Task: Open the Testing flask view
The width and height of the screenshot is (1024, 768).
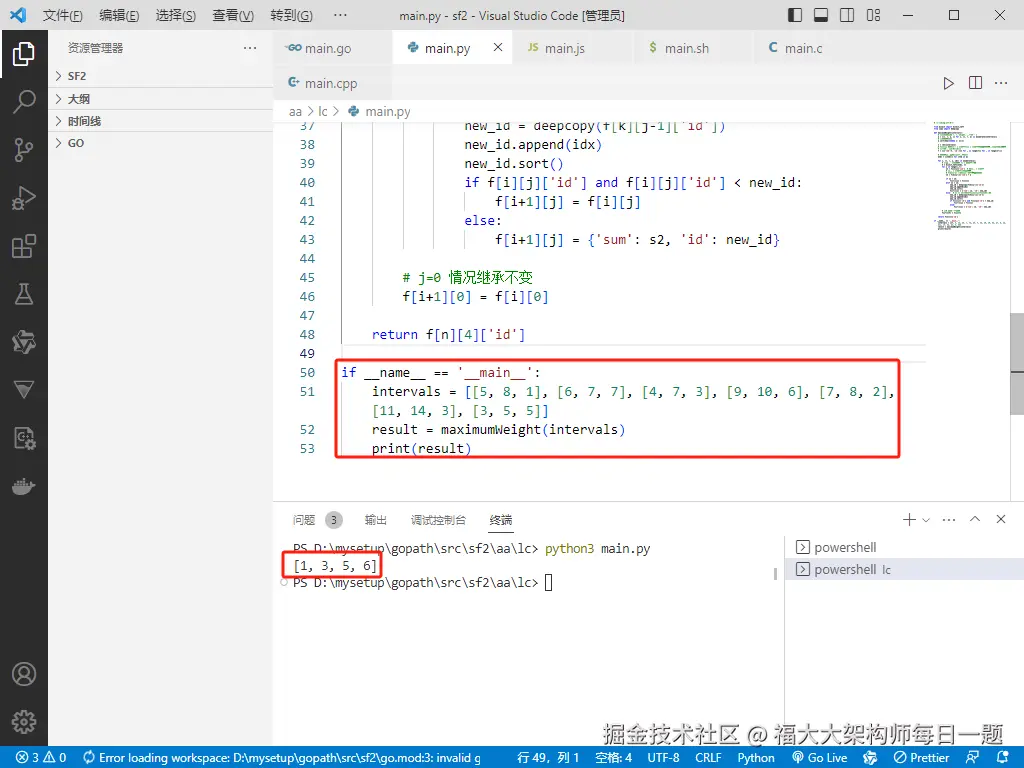Action: click(24, 294)
